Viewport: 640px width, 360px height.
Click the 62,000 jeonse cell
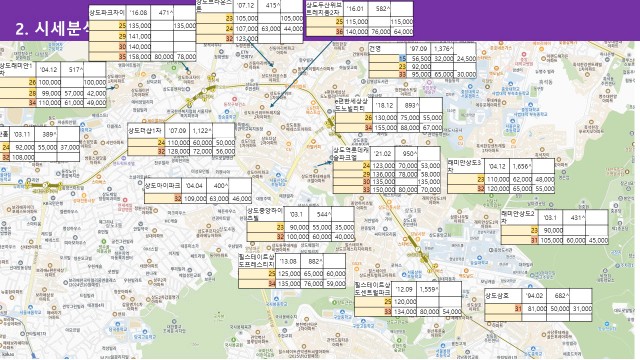[521, 179]
